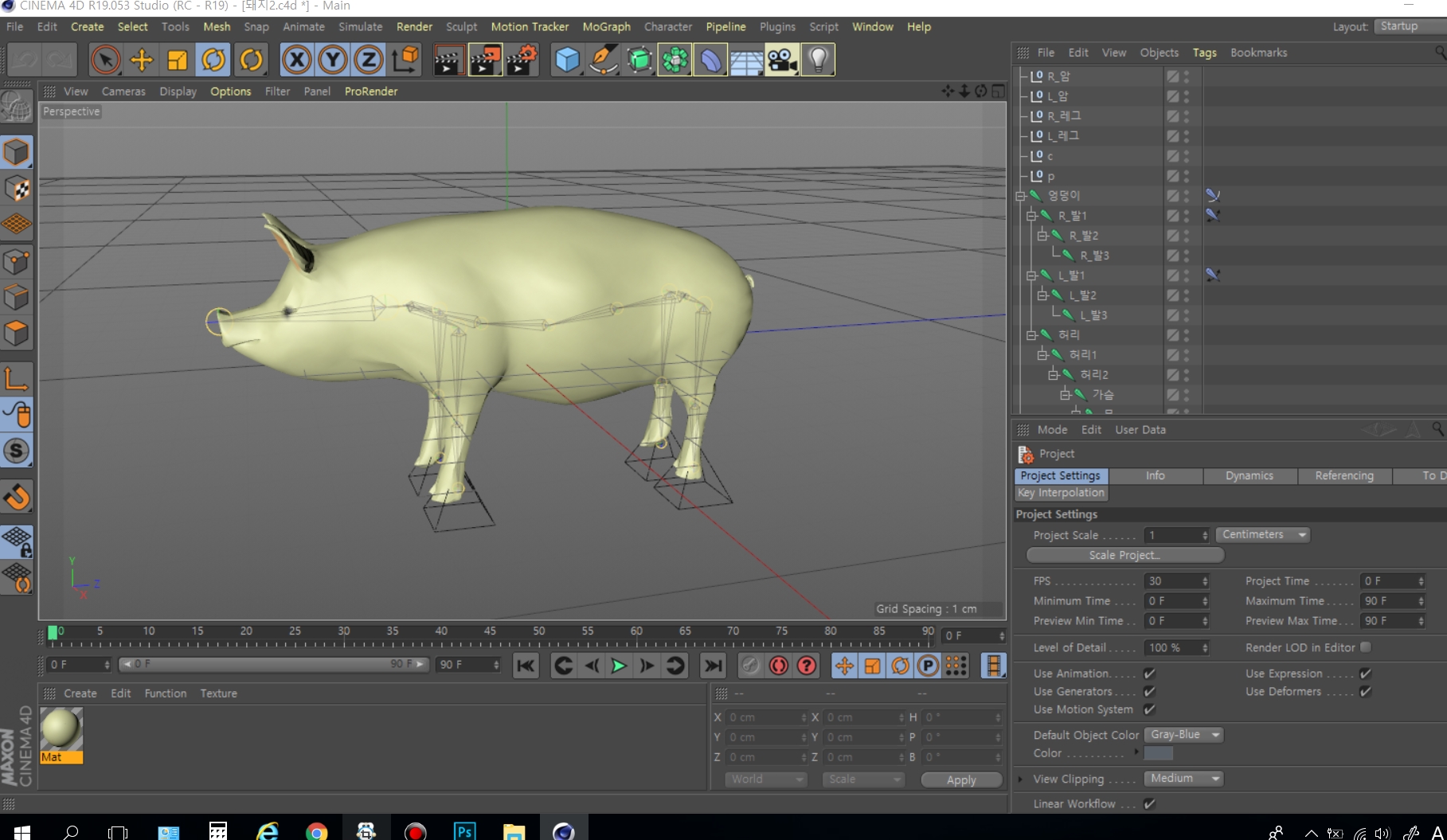Open Edit Render Settings
1447x840 pixels.
522,61
